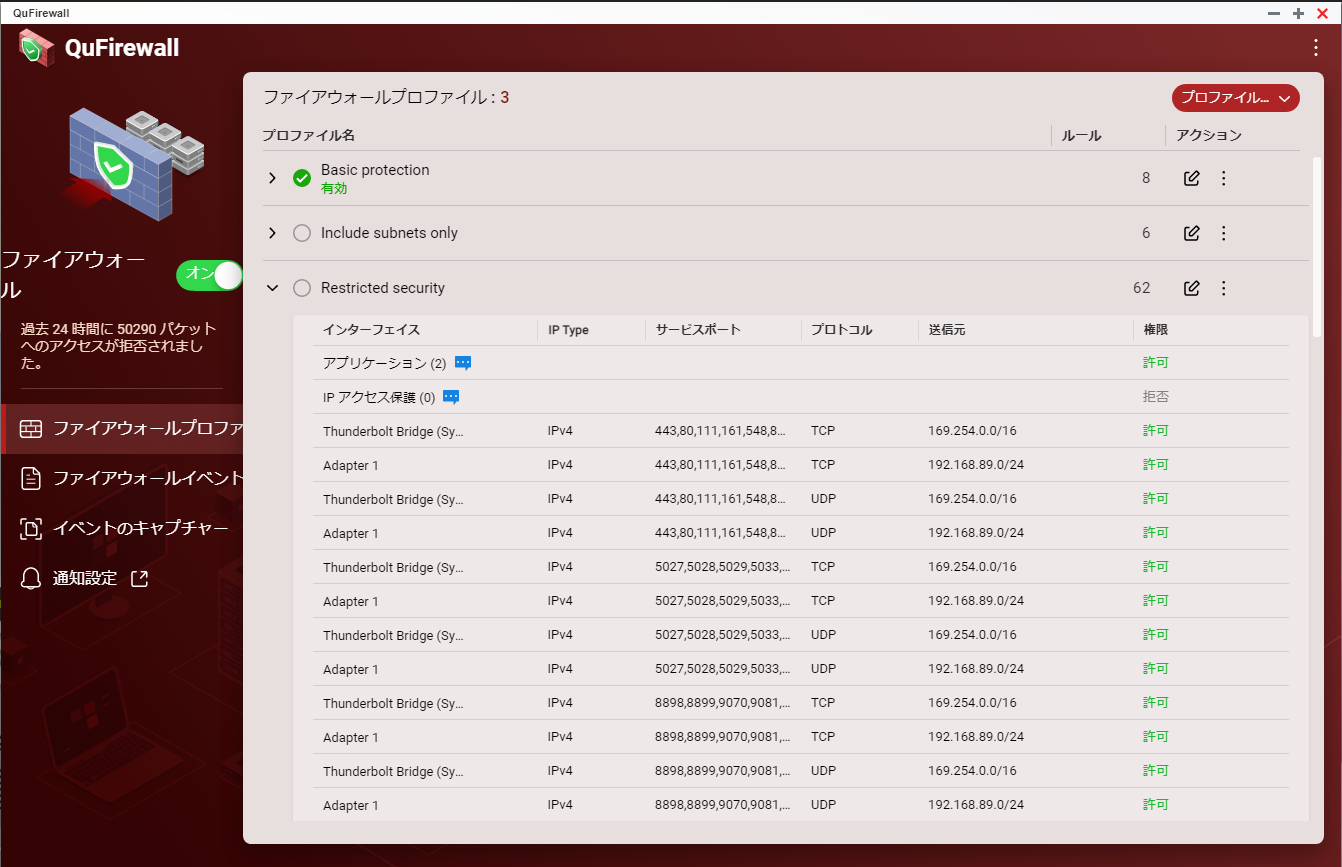
Task: Open the プロファイル dropdown button
Action: [x=1235, y=98]
